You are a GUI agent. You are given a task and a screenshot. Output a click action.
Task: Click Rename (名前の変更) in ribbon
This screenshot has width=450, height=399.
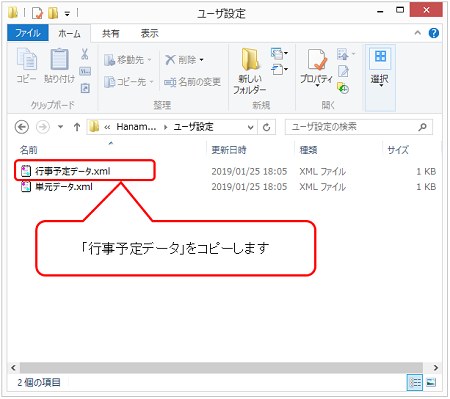pos(192,82)
